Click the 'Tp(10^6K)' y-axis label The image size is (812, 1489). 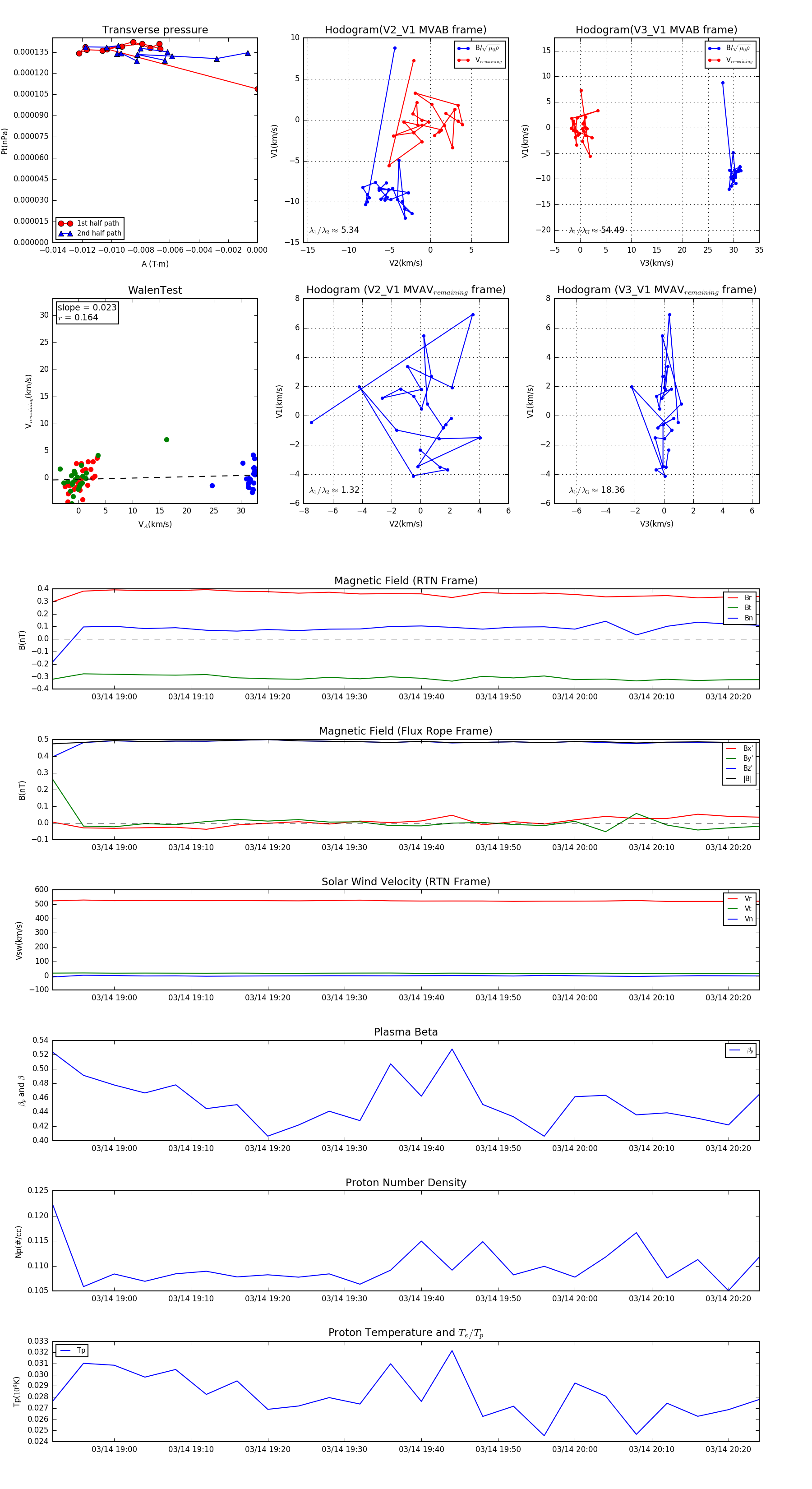(17, 1392)
